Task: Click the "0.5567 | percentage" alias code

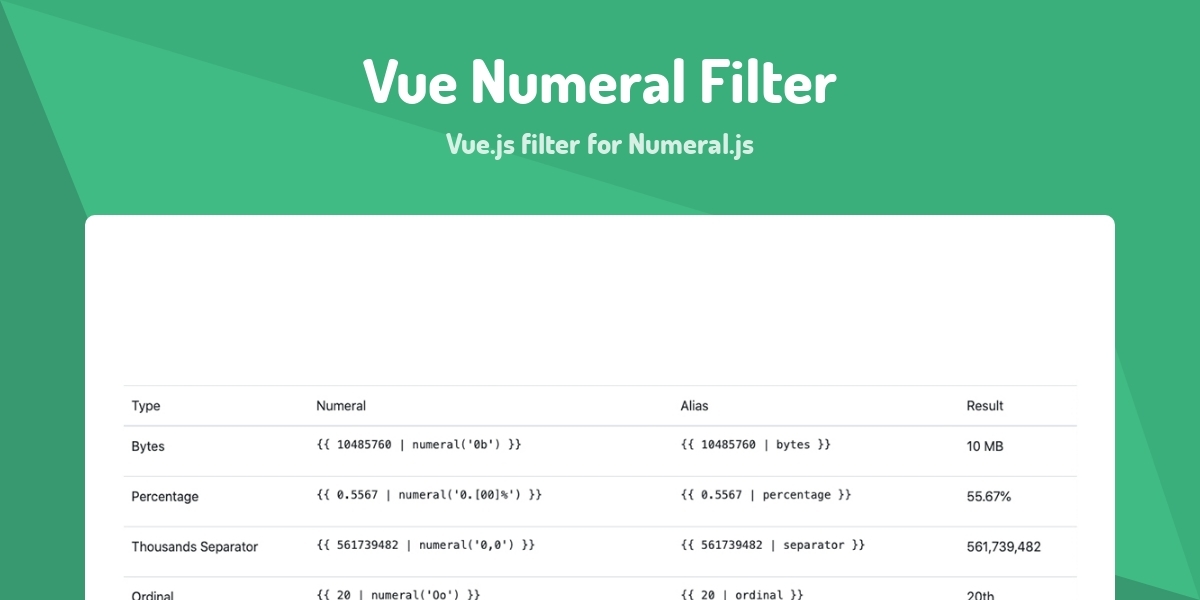Action: 767,494
